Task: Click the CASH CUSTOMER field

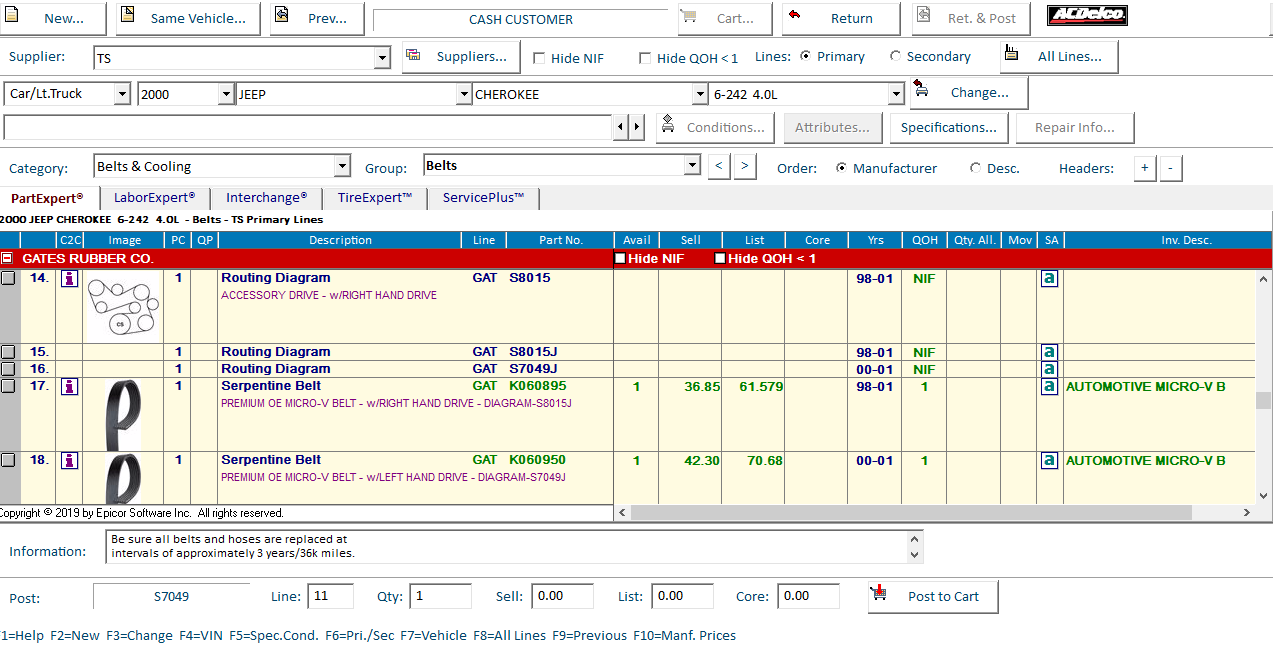Action: (x=520, y=20)
